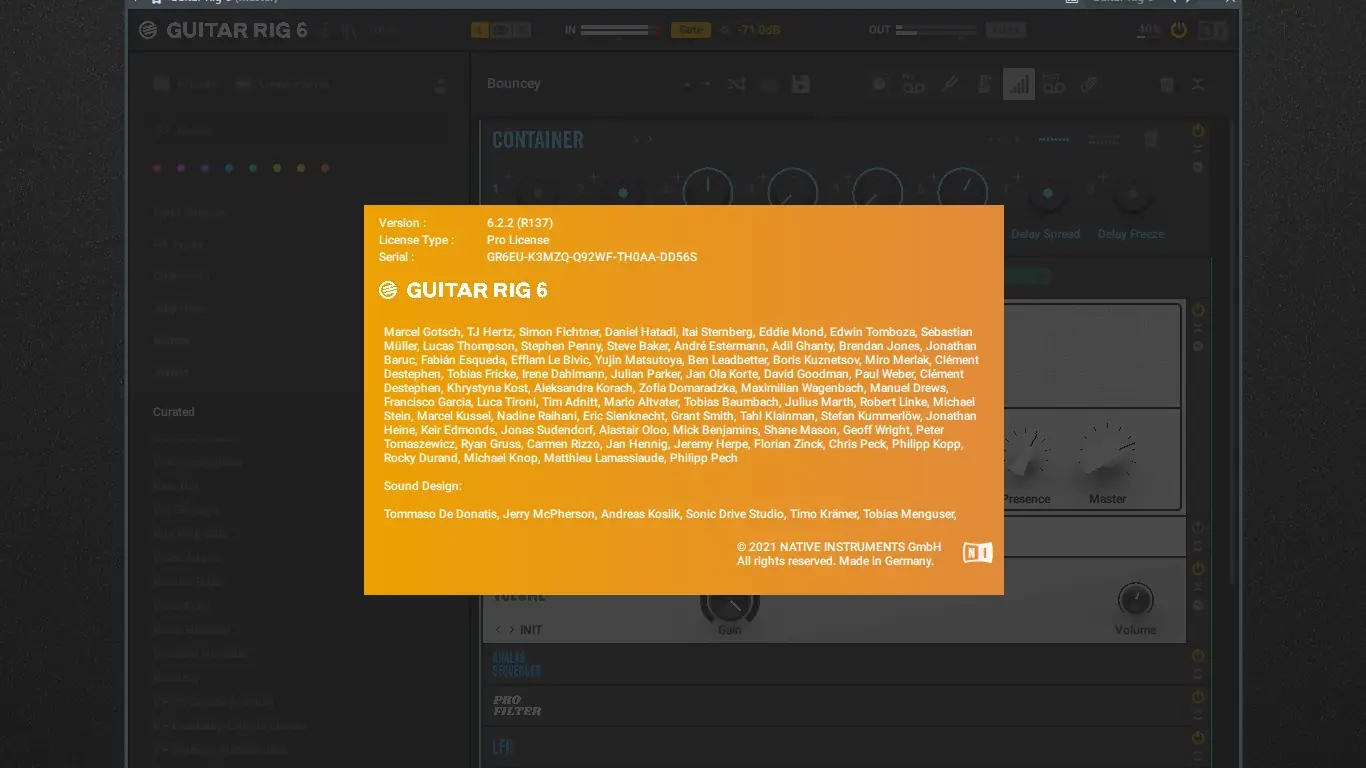
Task: Delete the Container module via its trash icon
Action: coord(1151,139)
